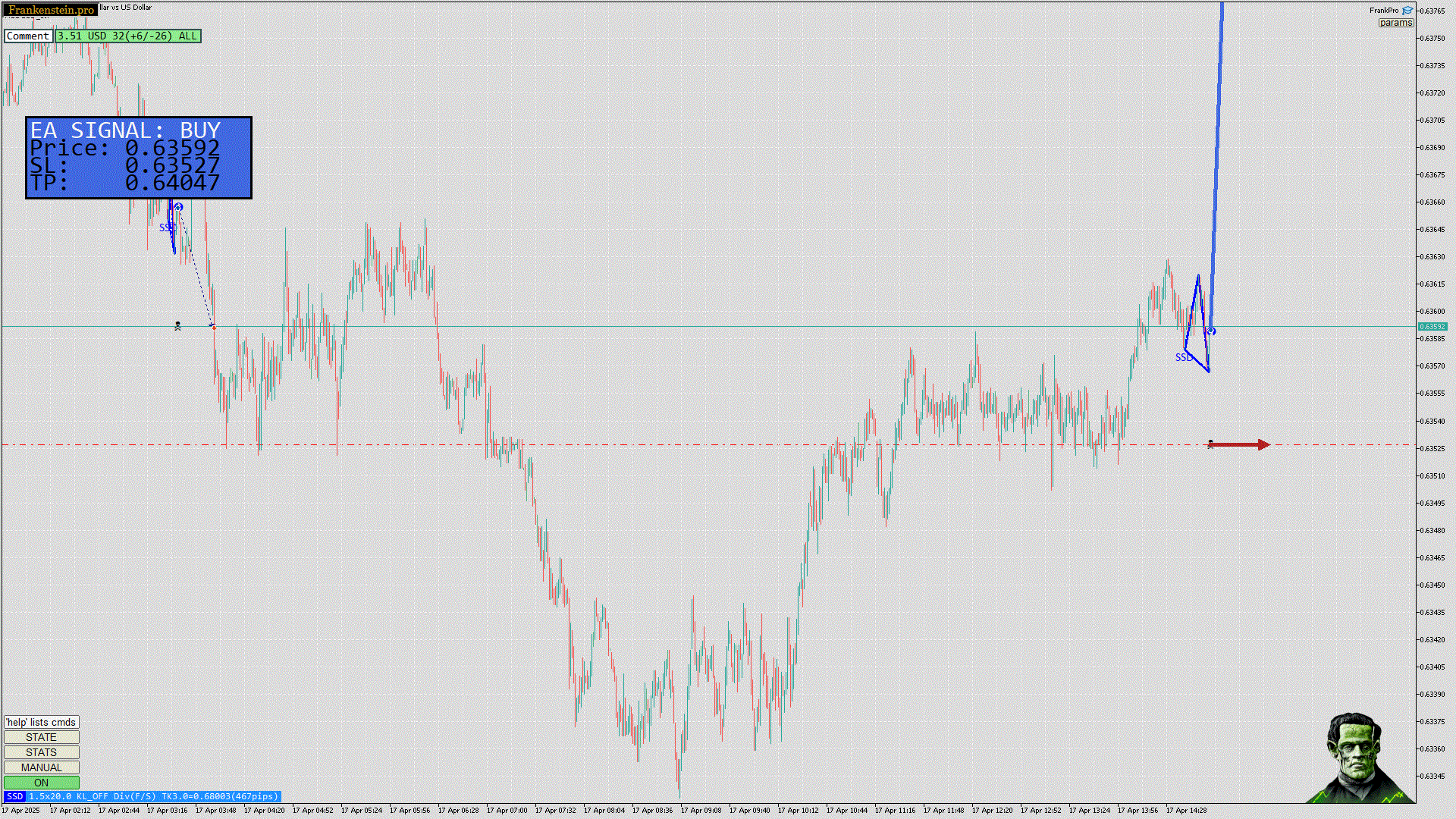Click the 'help' lists cmds input field
1456x819 pixels.
point(41,722)
